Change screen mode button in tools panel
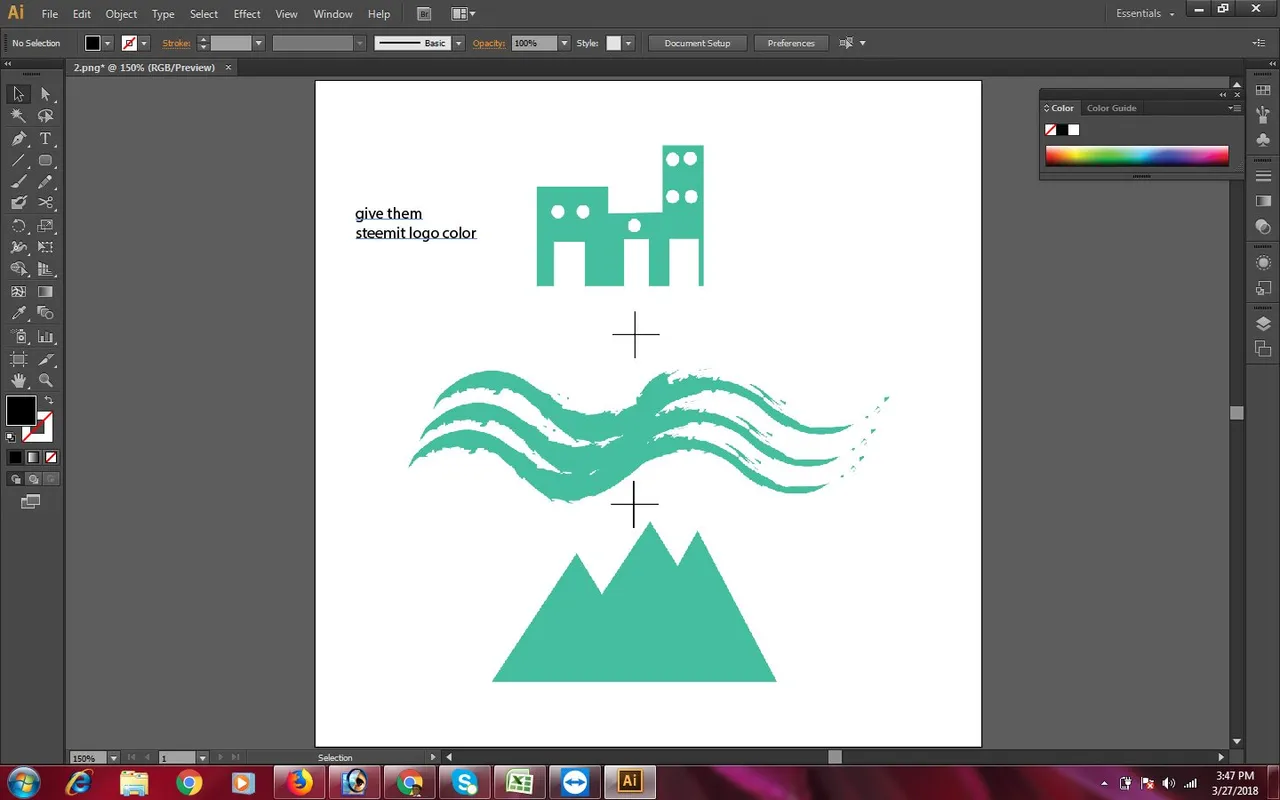Screen dimensions: 1280x800 point(30,502)
